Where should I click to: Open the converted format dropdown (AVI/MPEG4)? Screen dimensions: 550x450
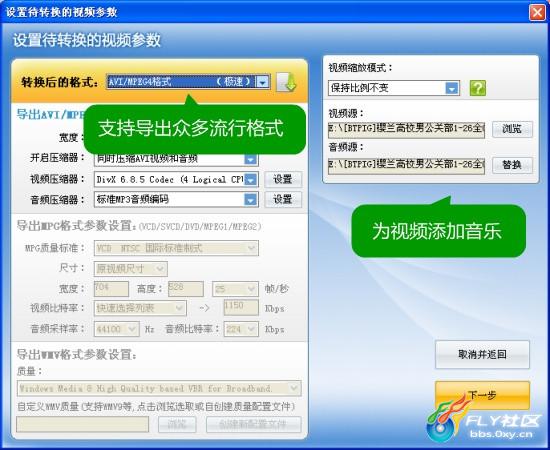coord(188,82)
